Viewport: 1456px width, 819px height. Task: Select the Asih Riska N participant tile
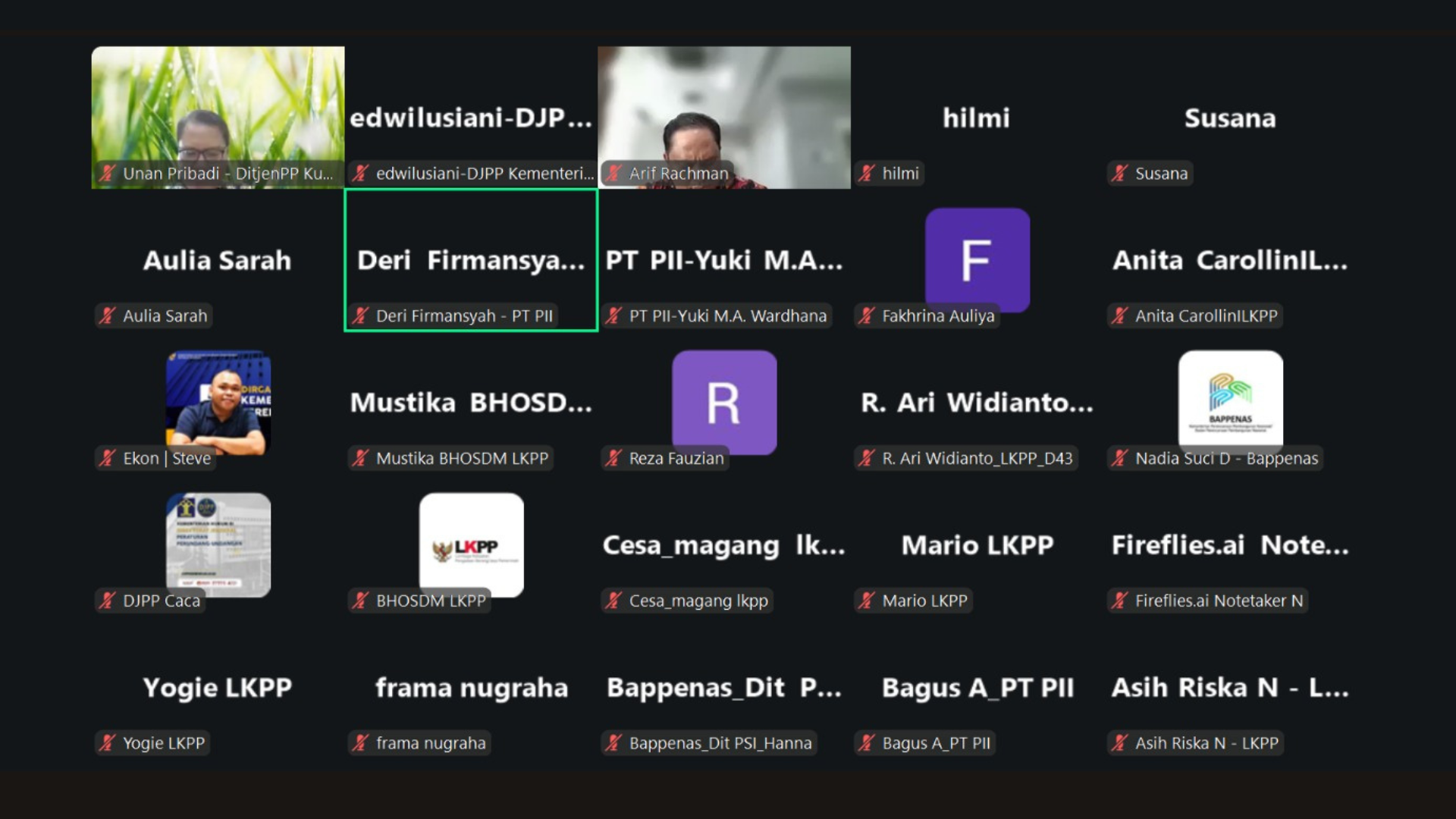point(1230,688)
